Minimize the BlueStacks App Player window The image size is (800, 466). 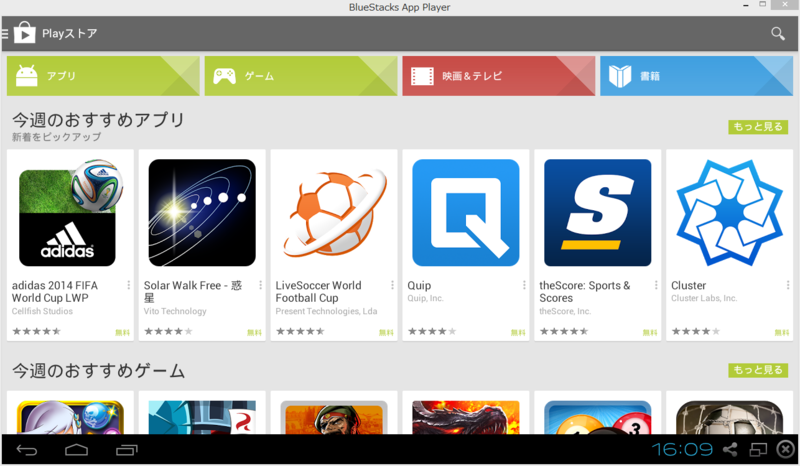746,5
